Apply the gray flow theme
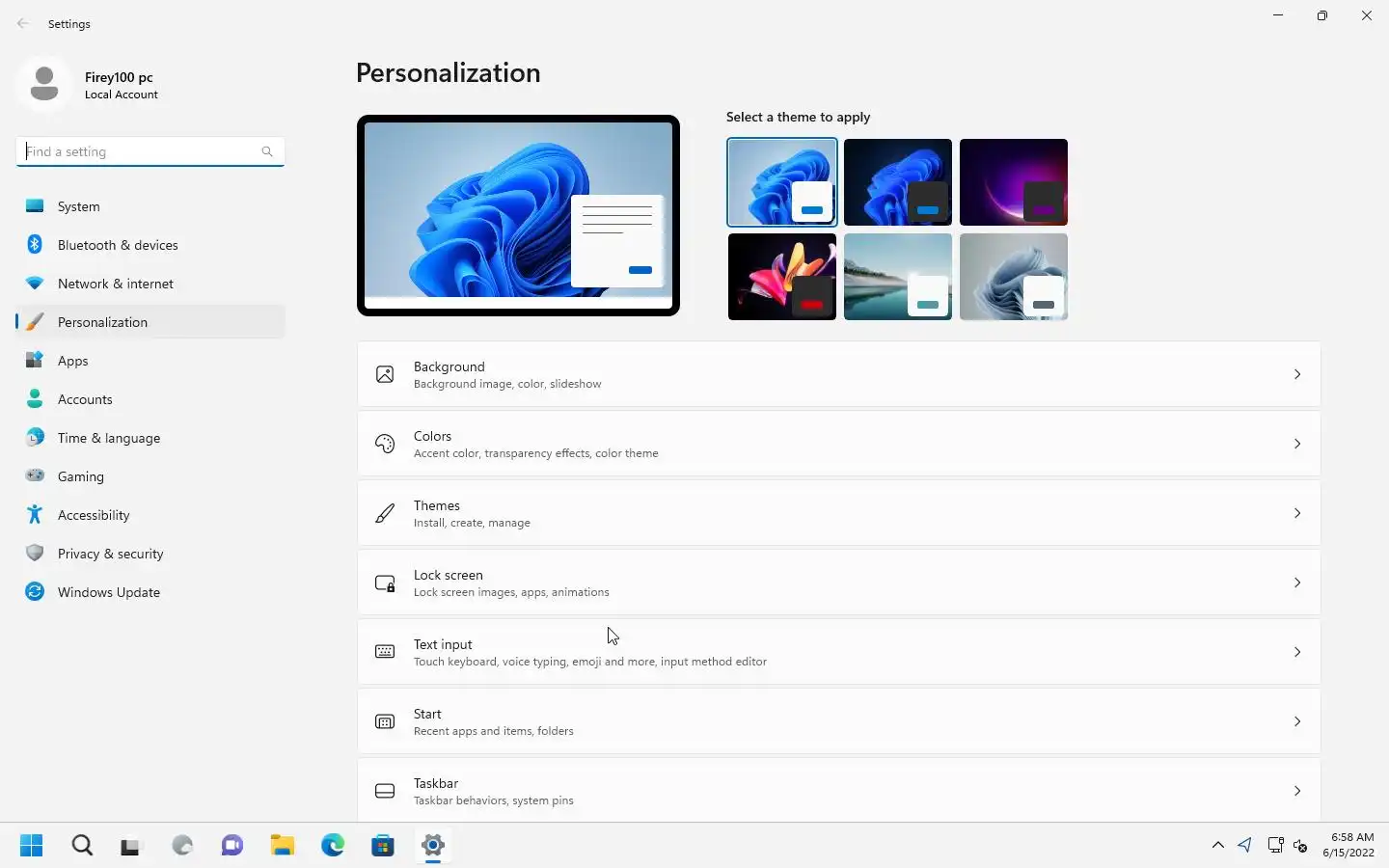Image resolution: width=1389 pixels, height=868 pixels. point(1014,277)
